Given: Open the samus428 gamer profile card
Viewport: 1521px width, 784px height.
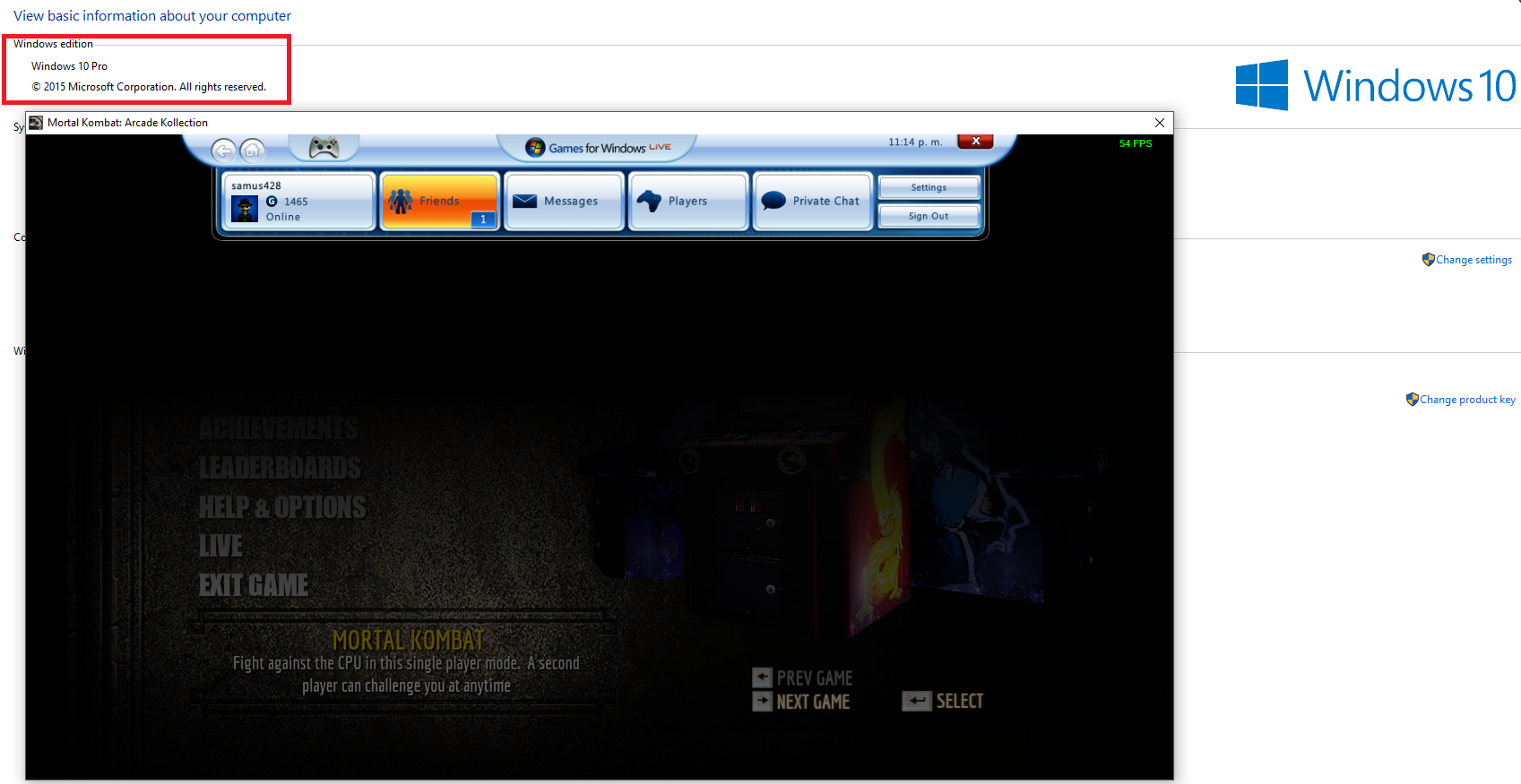Looking at the screenshot, I should click(x=298, y=202).
